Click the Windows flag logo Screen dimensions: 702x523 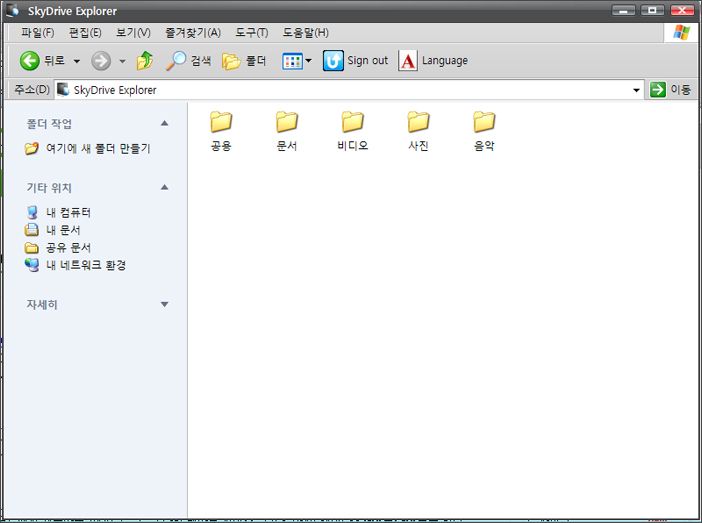click(x=681, y=32)
